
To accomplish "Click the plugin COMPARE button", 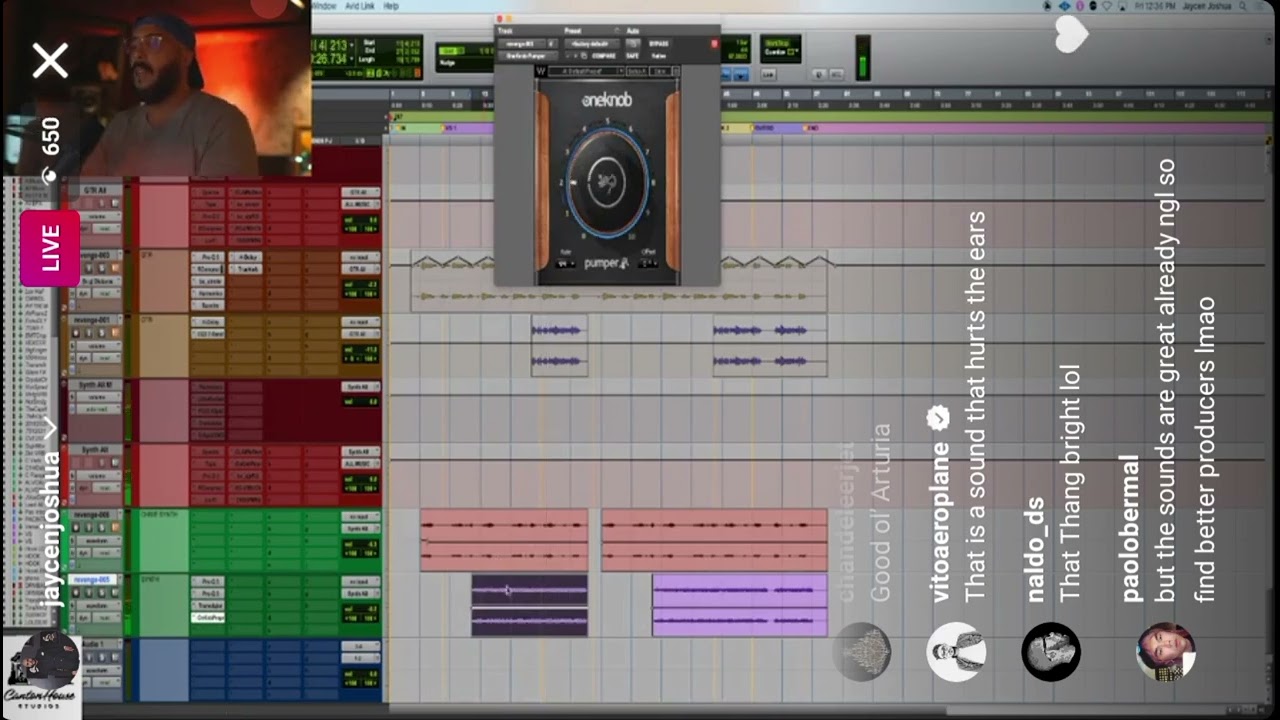I will (x=604, y=56).
